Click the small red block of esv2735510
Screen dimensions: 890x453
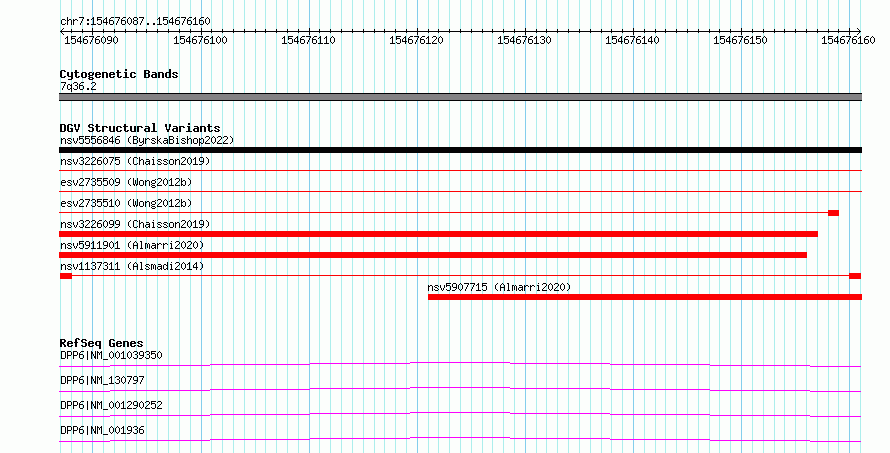point(833,213)
